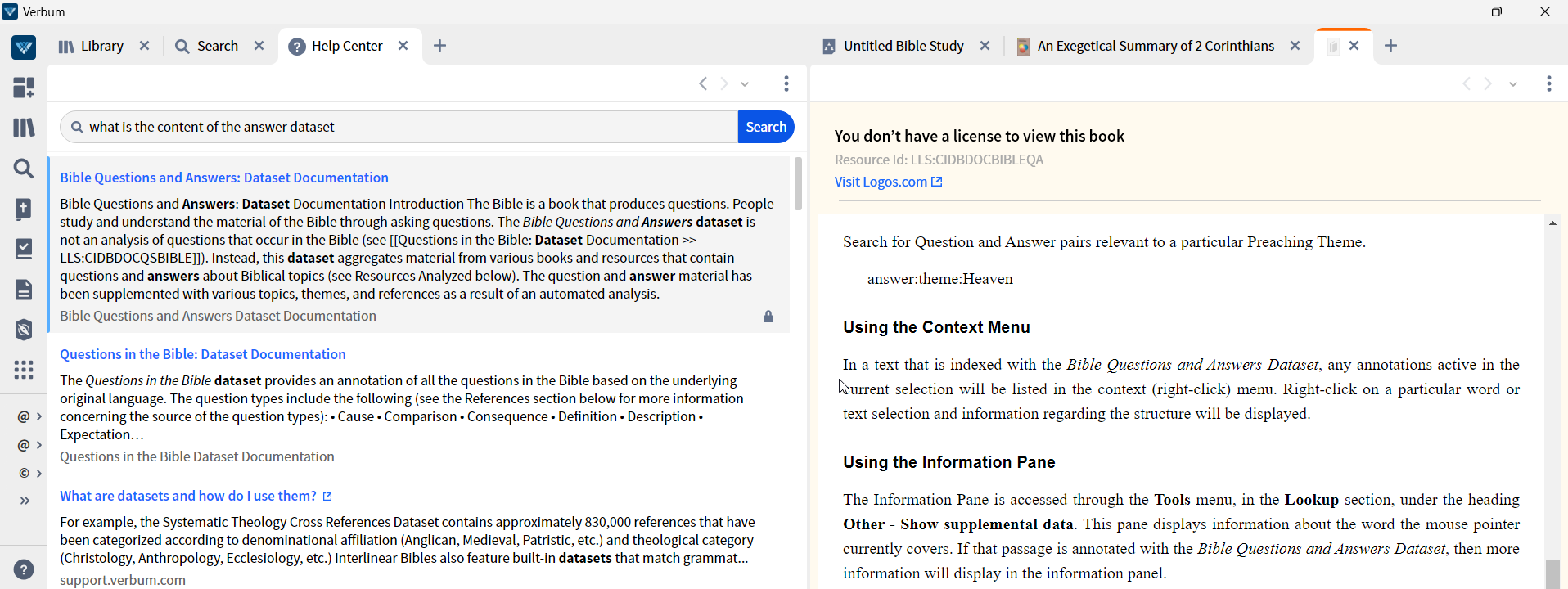Open the Tools grid icon in sidebar
1568x589 pixels.
coord(24,370)
